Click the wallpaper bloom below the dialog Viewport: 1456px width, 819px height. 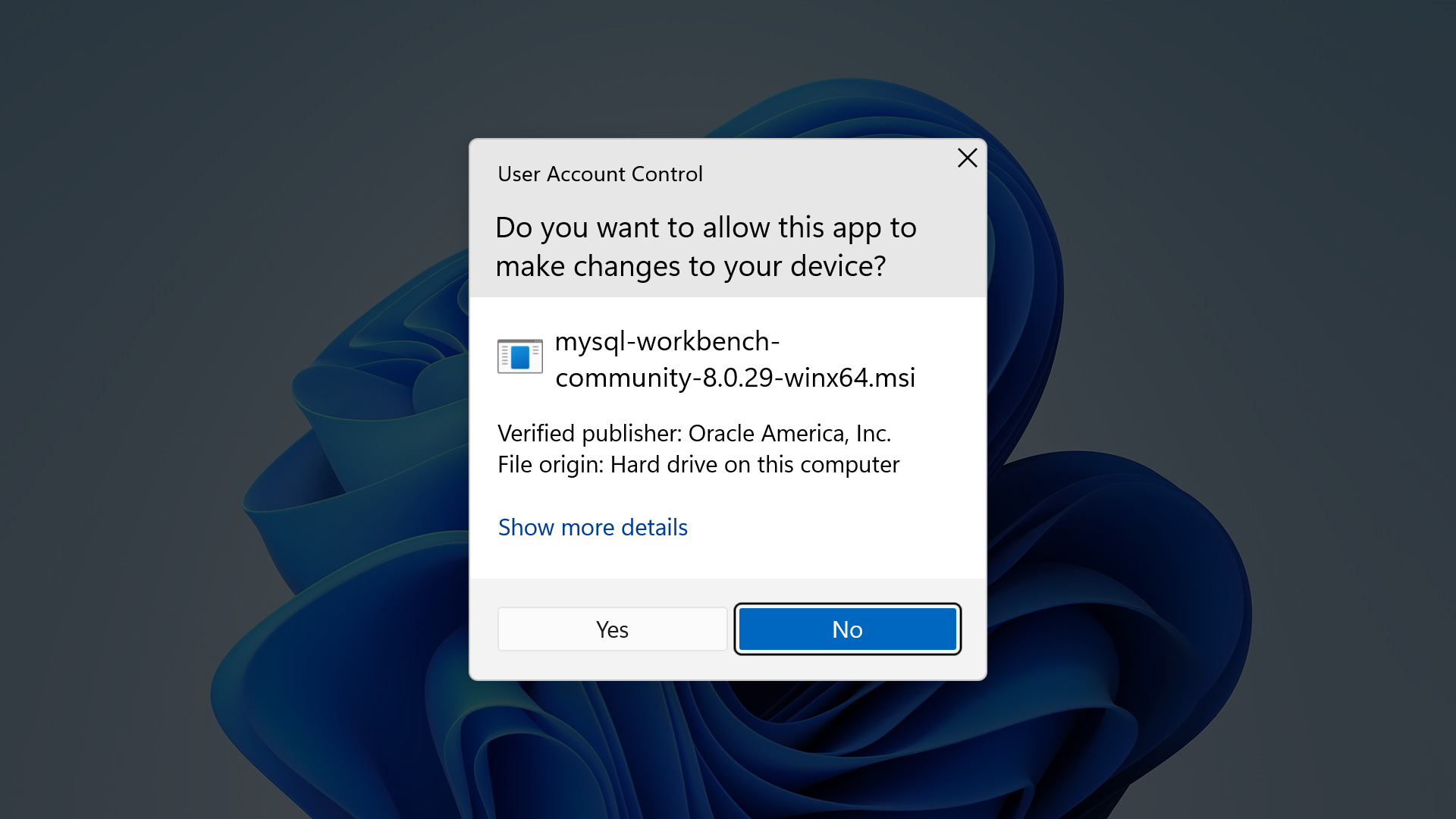(x=728, y=751)
